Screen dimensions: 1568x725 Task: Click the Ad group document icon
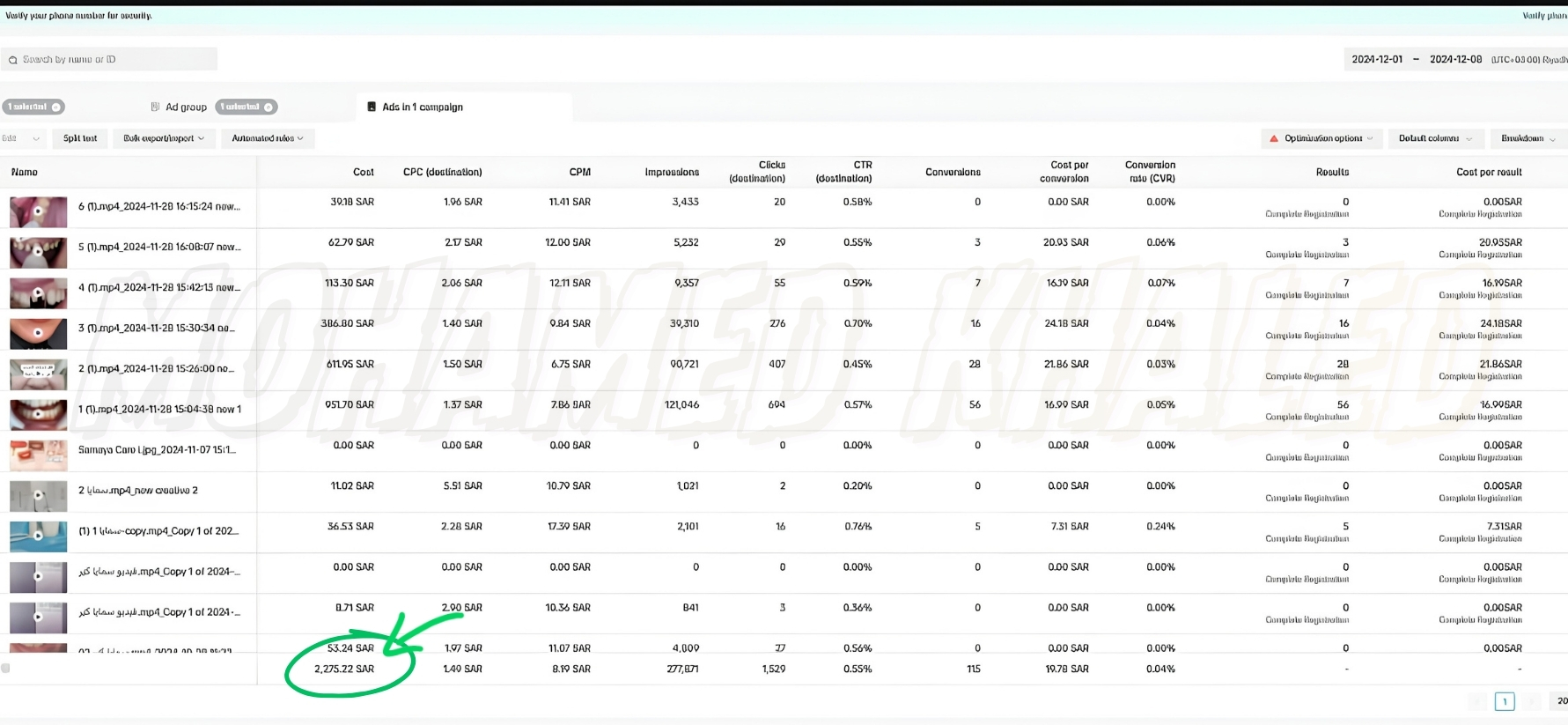point(156,107)
